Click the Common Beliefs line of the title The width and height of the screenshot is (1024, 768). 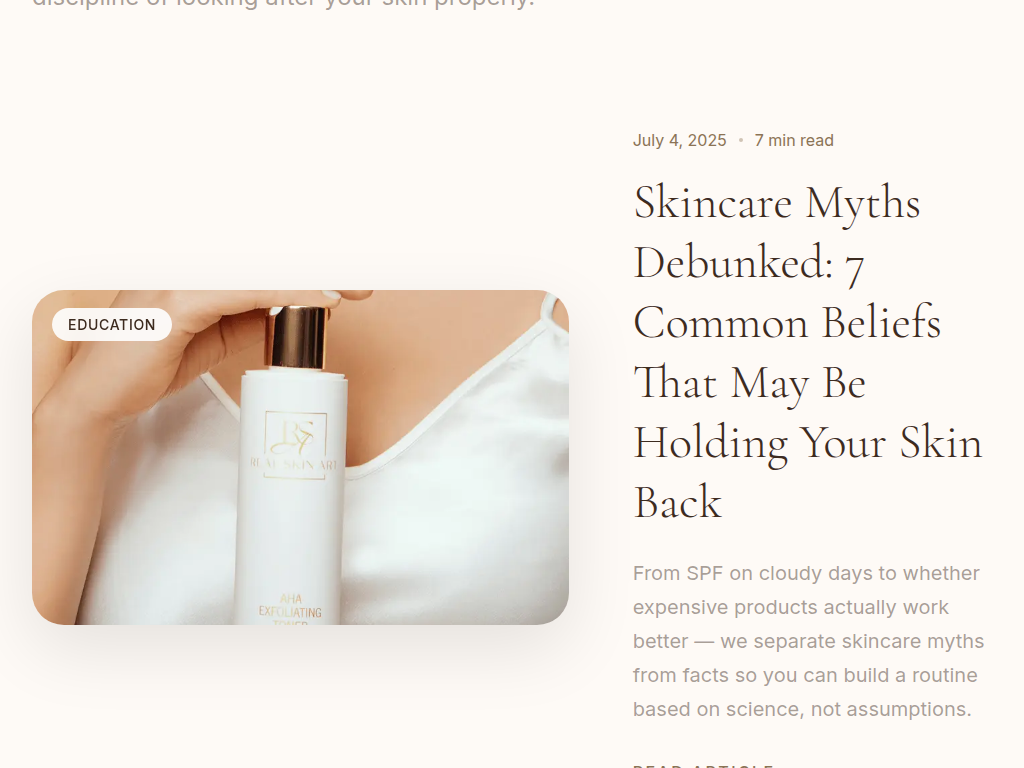(x=787, y=323)
